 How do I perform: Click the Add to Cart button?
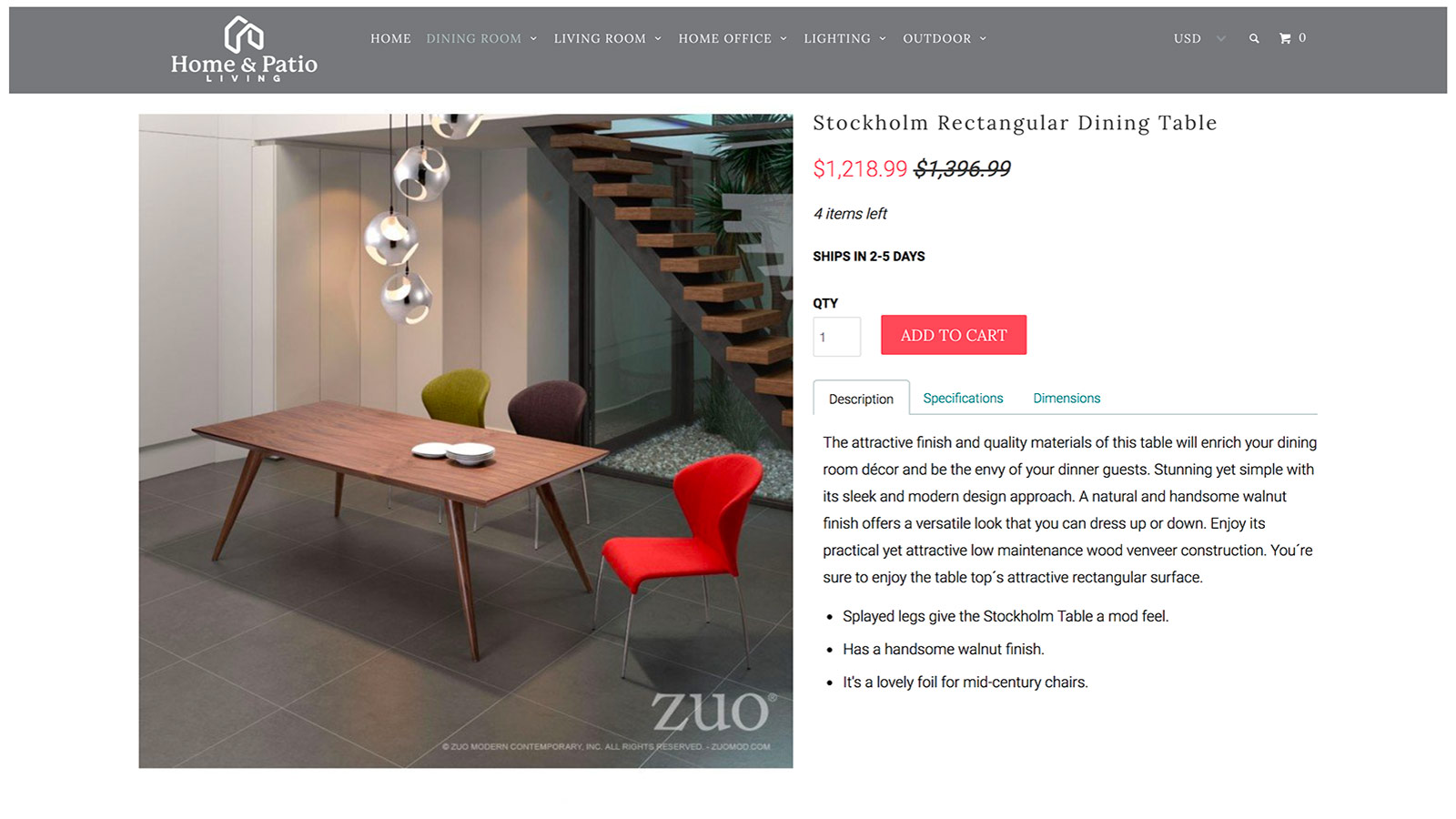[954, 335]
